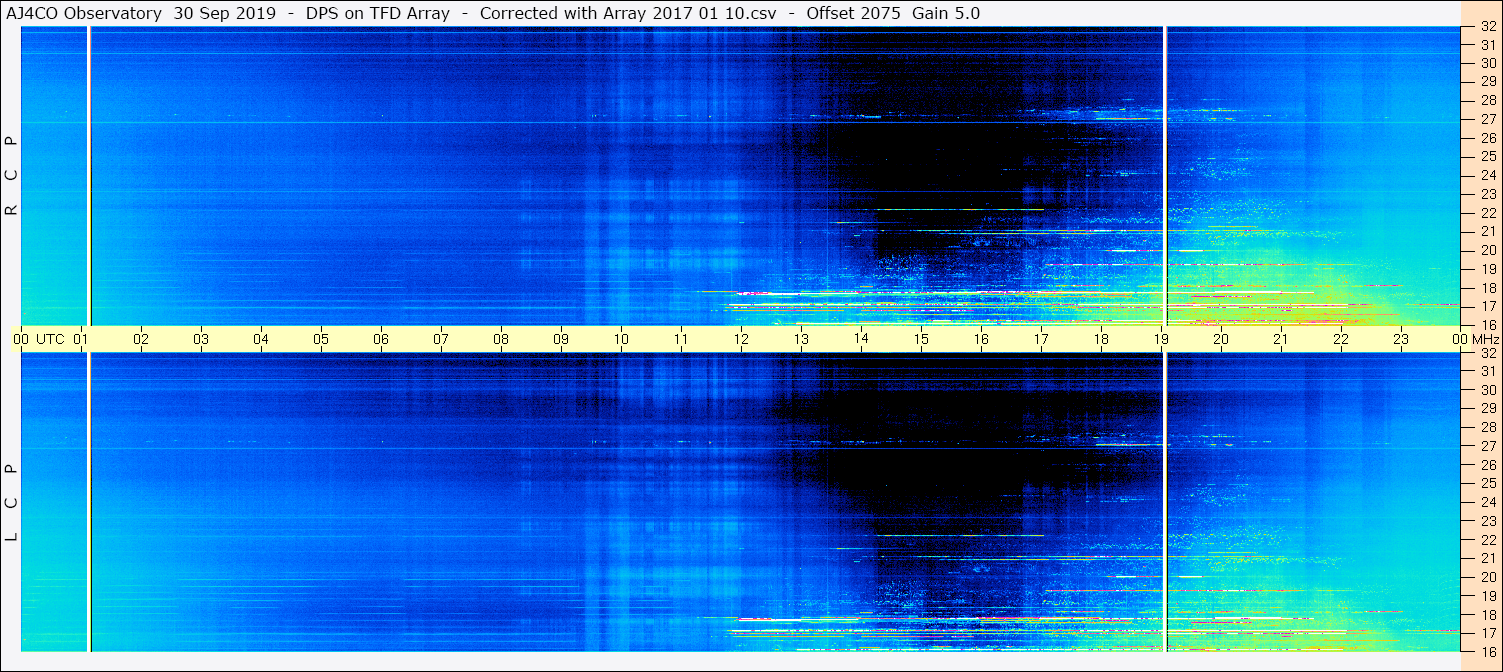Click the vertical L C P panel label
This screenshot has width=1503, height=672.
coord(12,503)
